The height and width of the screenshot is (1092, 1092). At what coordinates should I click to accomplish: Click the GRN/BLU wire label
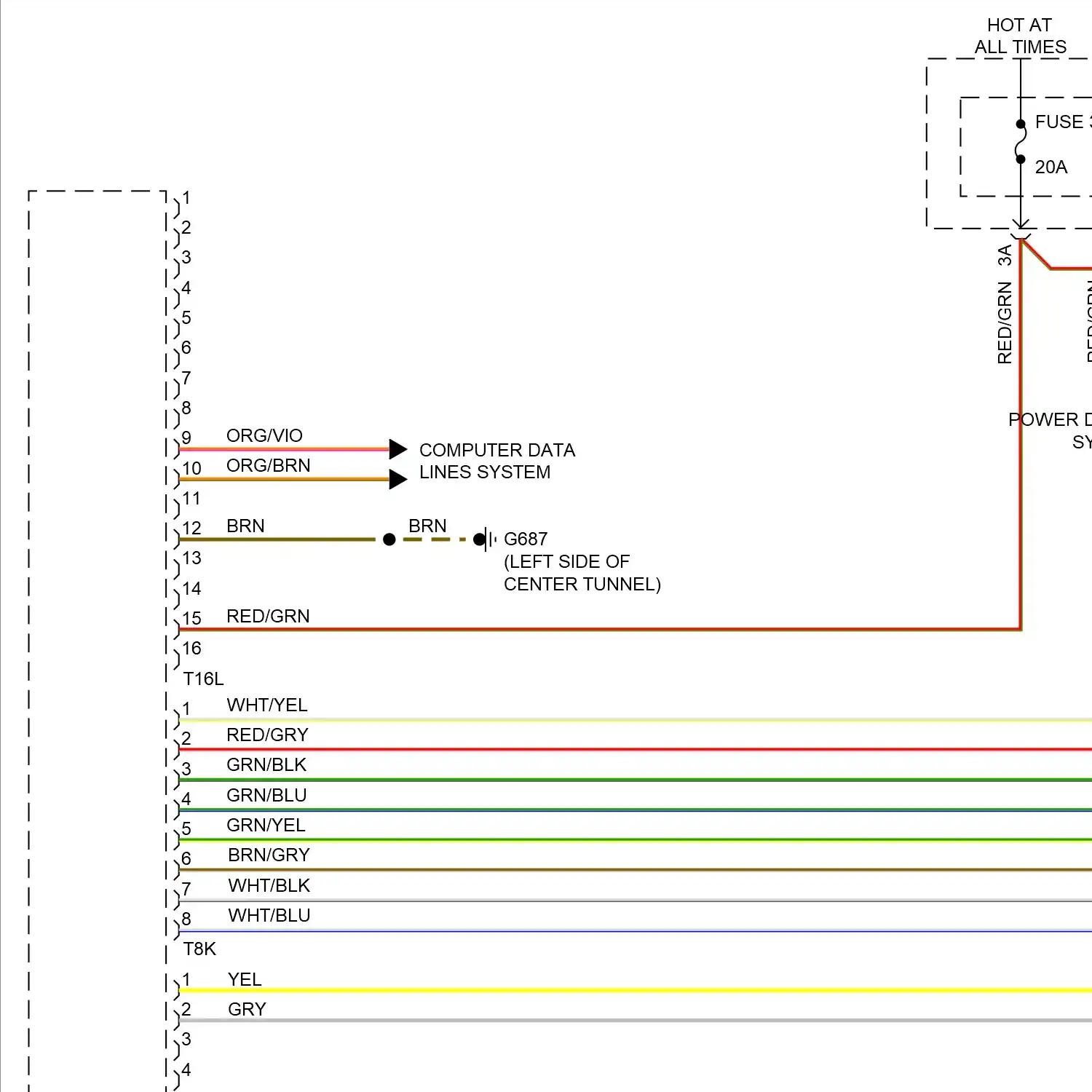266,795
